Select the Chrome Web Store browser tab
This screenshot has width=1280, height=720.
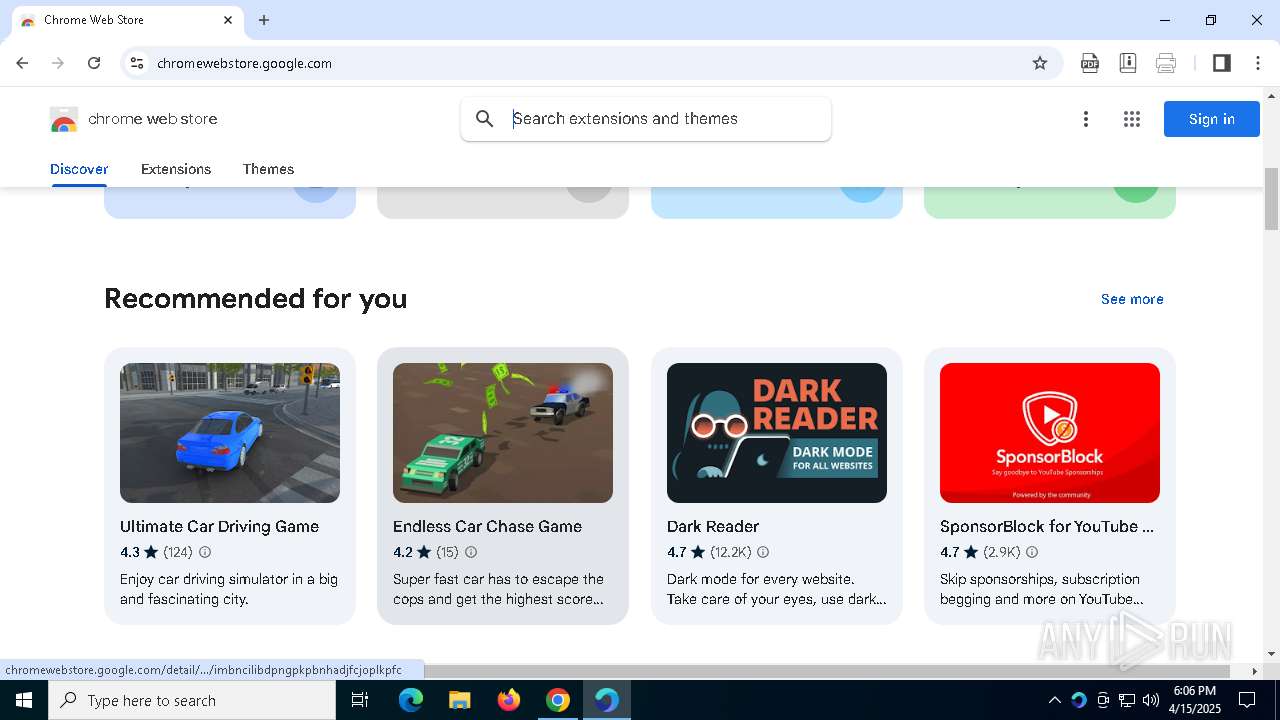point(126,20)
